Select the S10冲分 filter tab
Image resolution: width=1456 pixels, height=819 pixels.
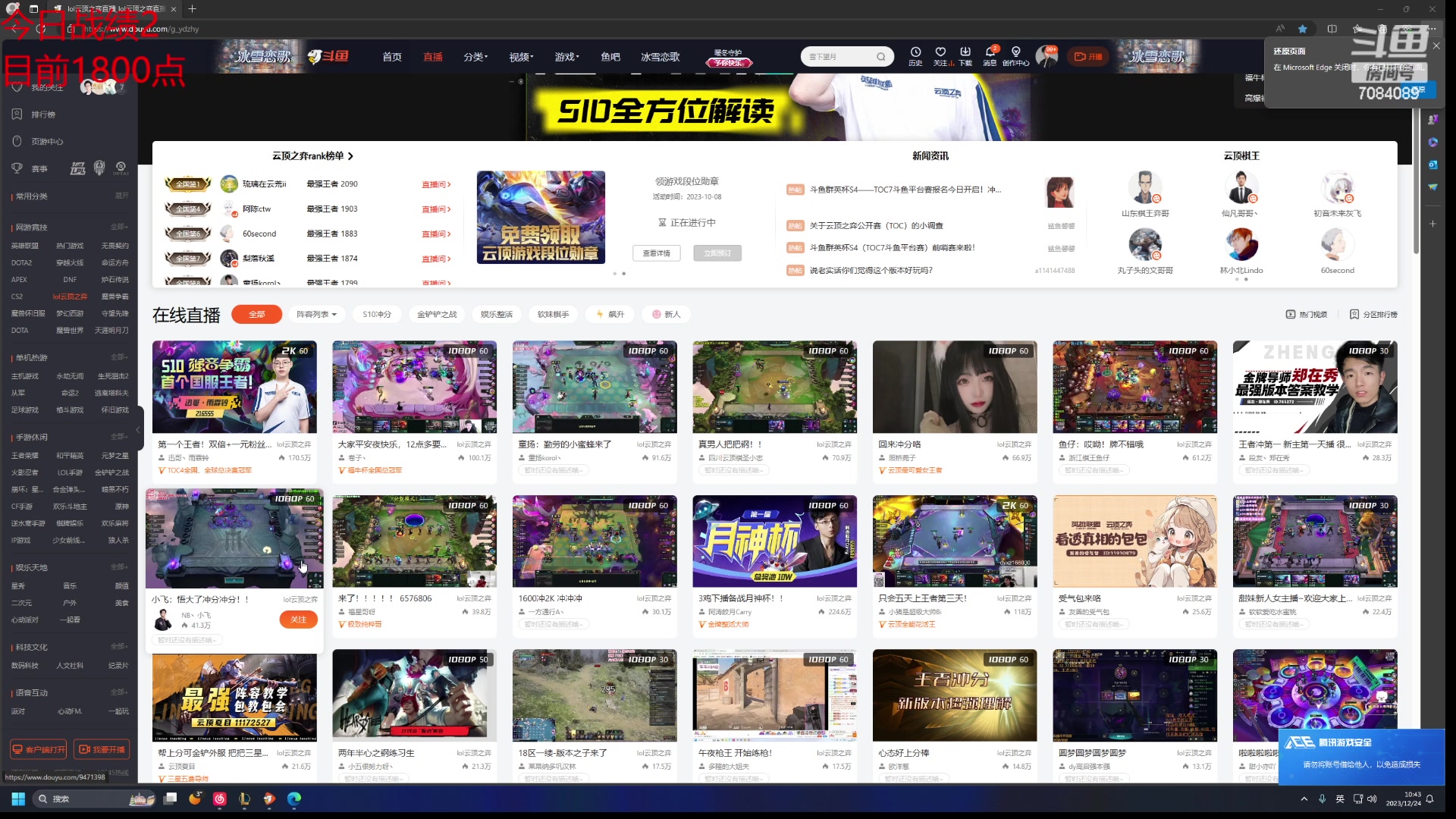[x=377, y=315]
